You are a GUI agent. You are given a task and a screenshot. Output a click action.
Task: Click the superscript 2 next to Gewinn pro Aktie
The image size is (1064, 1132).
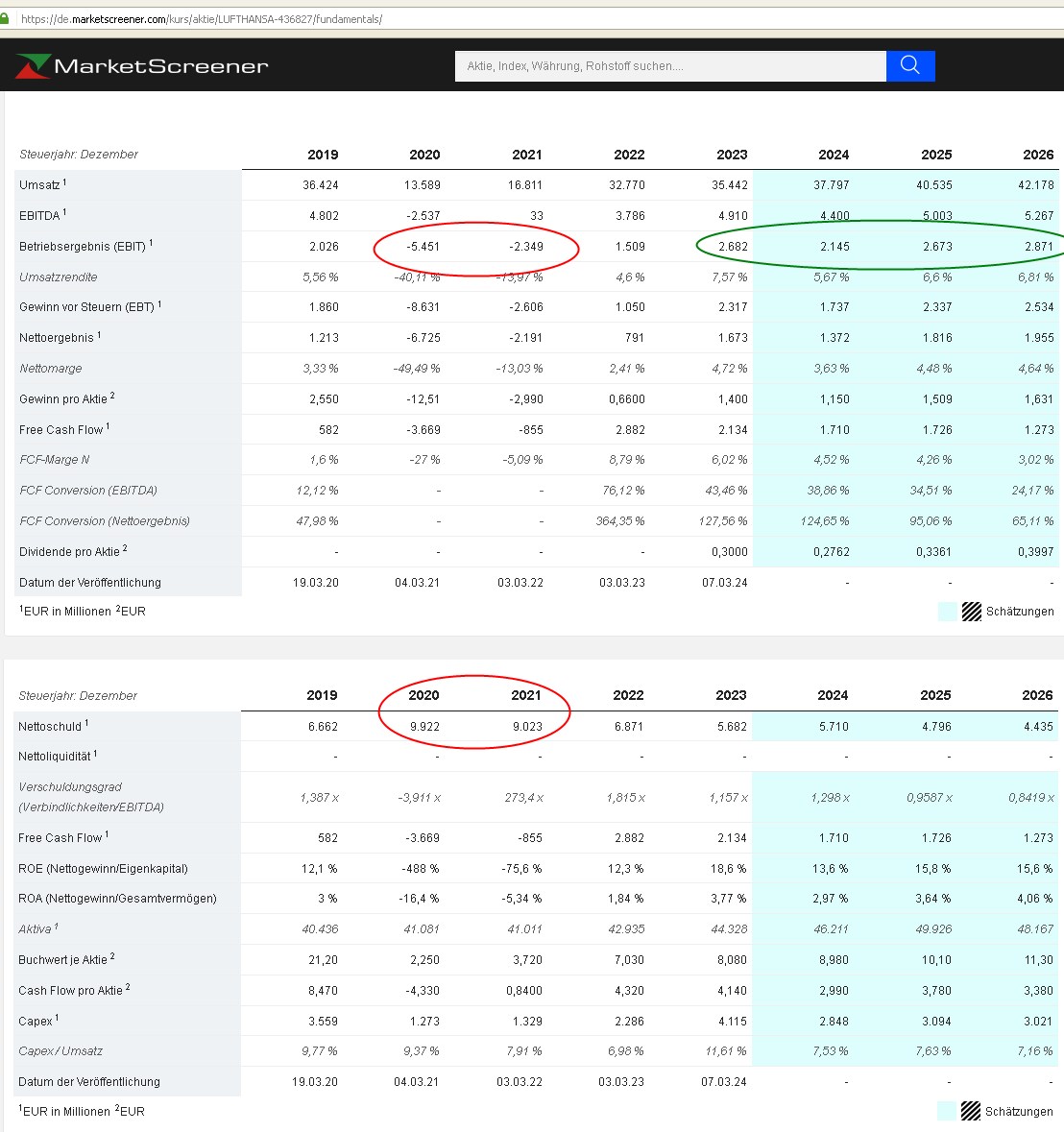tap(115, 394)
